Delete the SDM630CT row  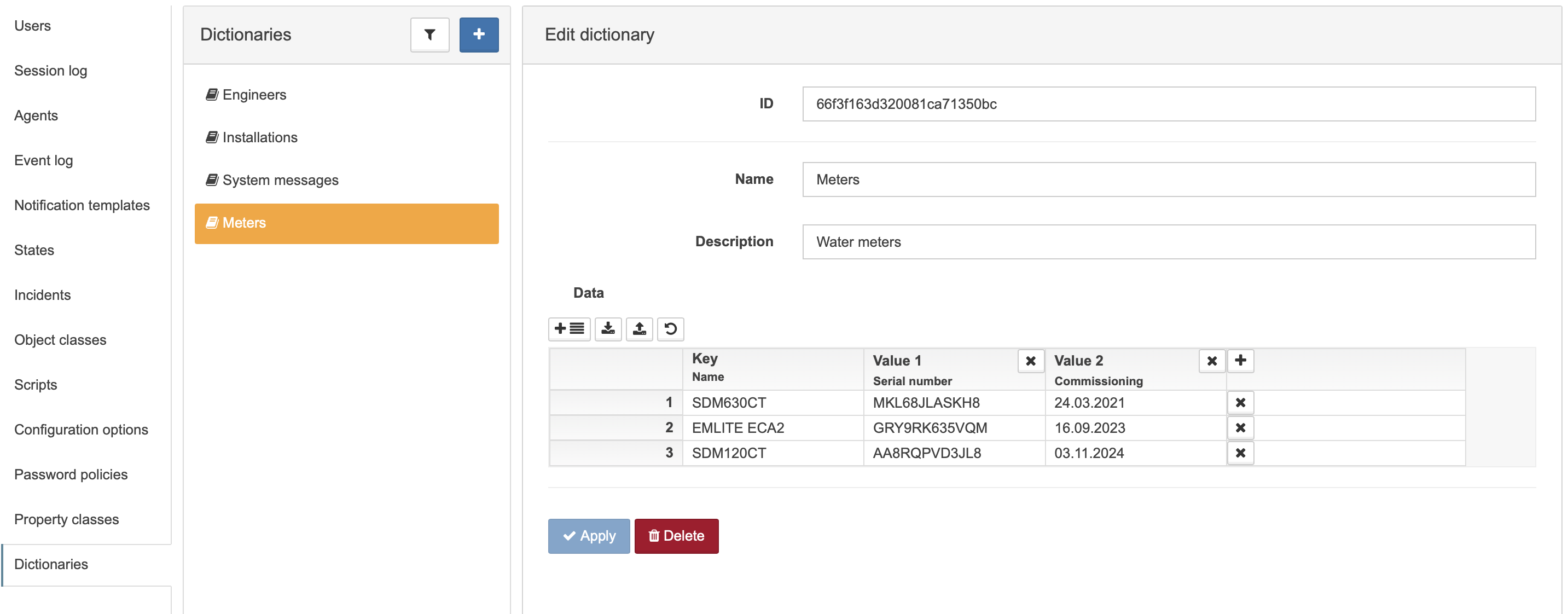pos(1240,403)
